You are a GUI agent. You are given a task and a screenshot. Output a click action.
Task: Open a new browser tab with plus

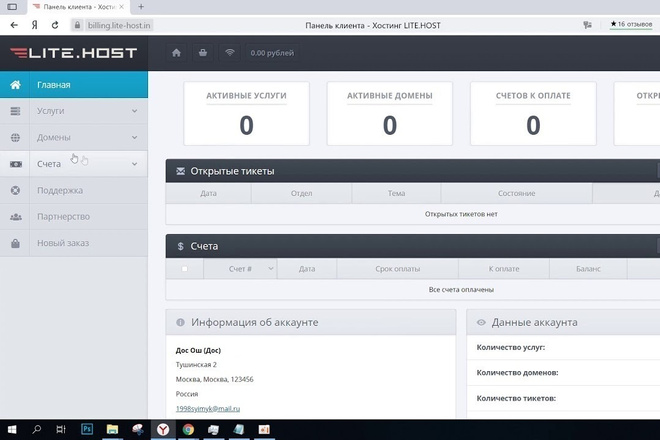click(x=141, y=7)
